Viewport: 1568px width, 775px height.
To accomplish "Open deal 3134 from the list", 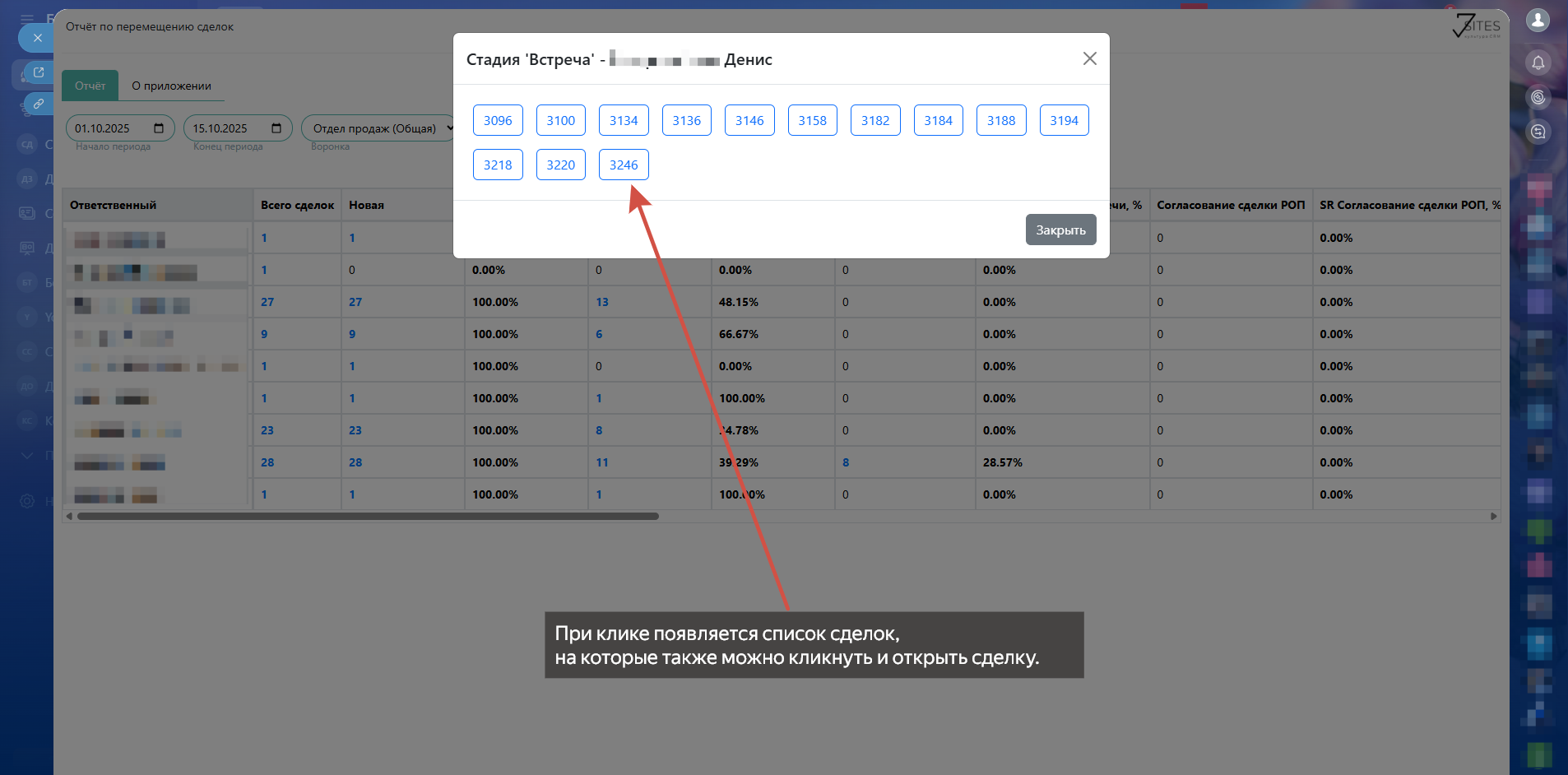I will coord(624,120).
